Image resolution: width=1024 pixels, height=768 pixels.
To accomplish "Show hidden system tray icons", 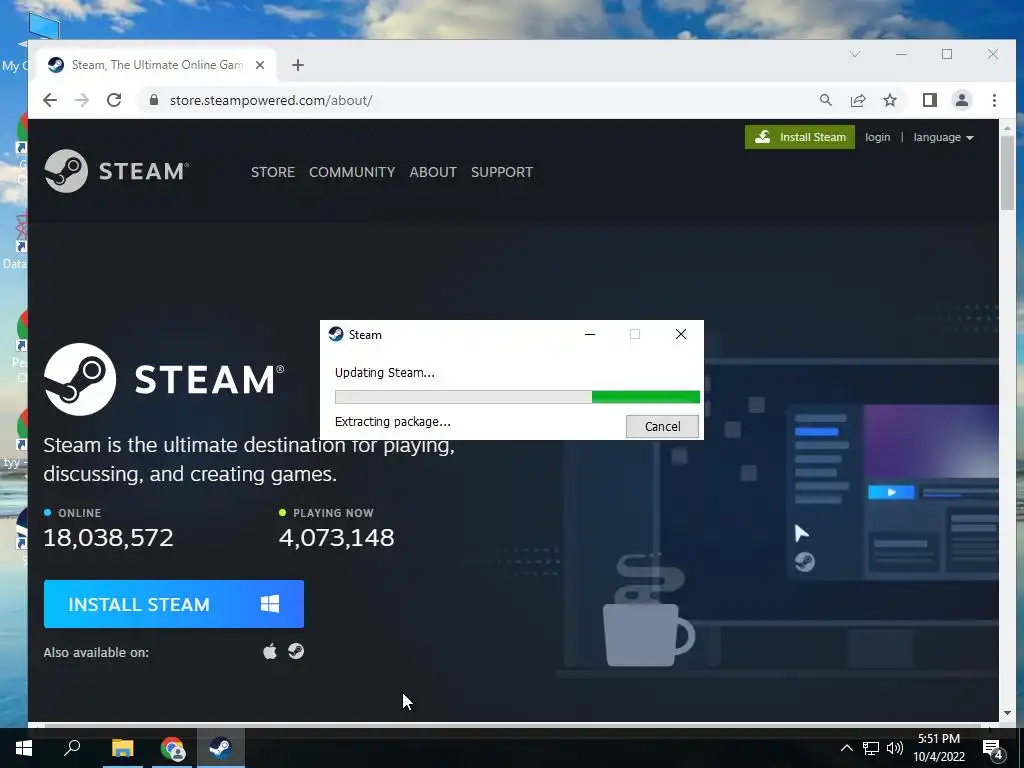I will (846, 748).
